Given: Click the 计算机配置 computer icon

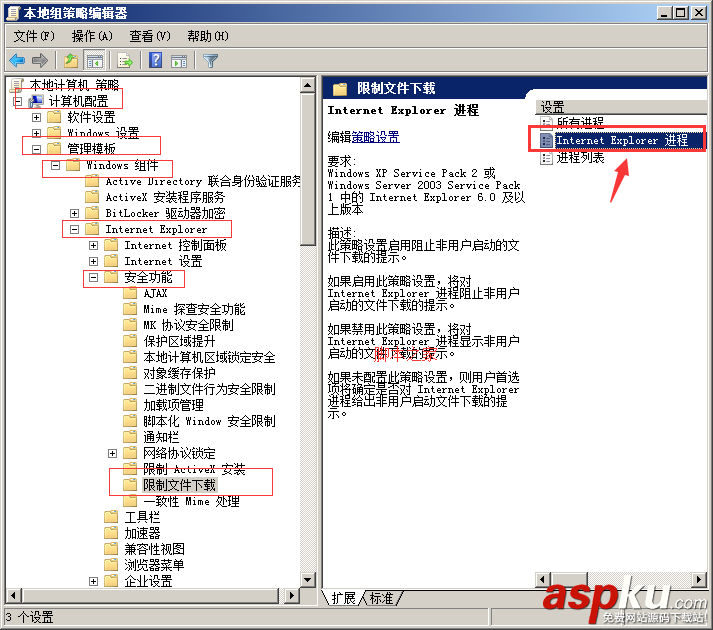Looking at the screenshot, I should [36, 101].
